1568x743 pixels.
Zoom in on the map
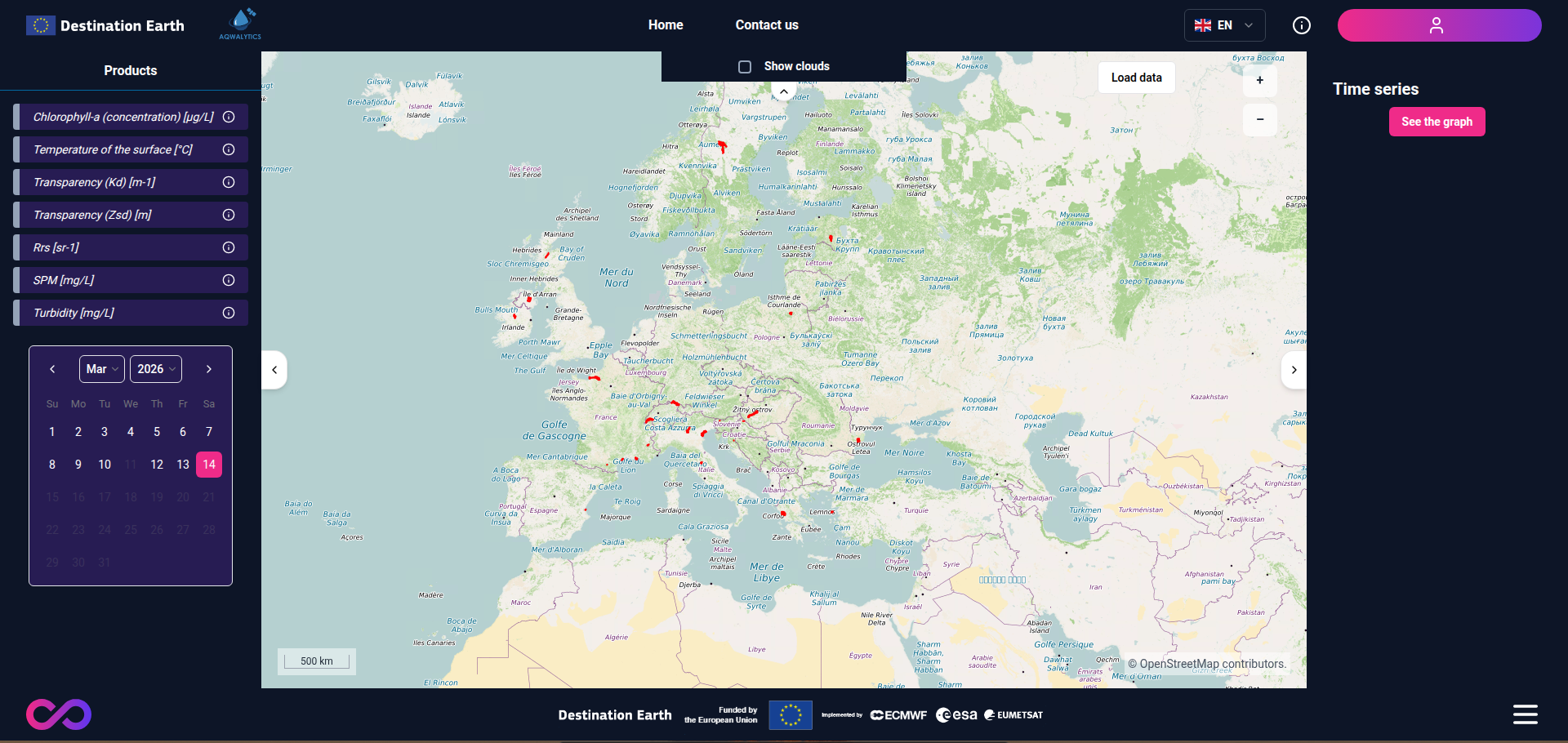pos(1259,80)
